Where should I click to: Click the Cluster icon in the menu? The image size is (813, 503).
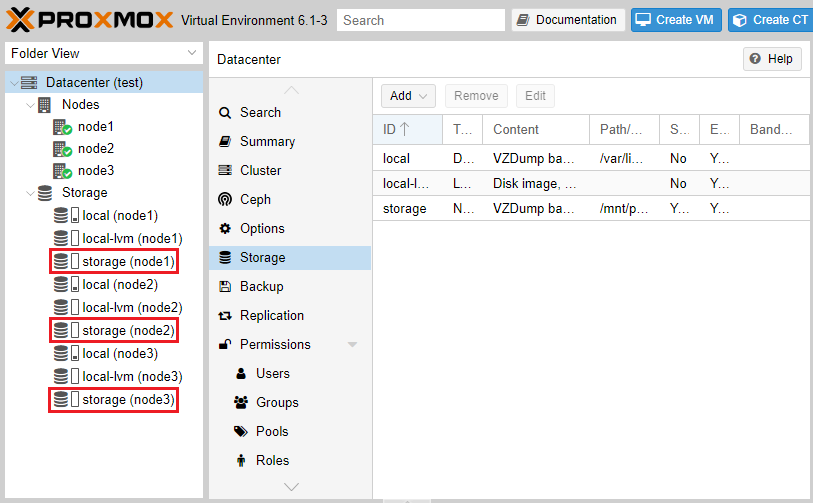coord(225,171)
